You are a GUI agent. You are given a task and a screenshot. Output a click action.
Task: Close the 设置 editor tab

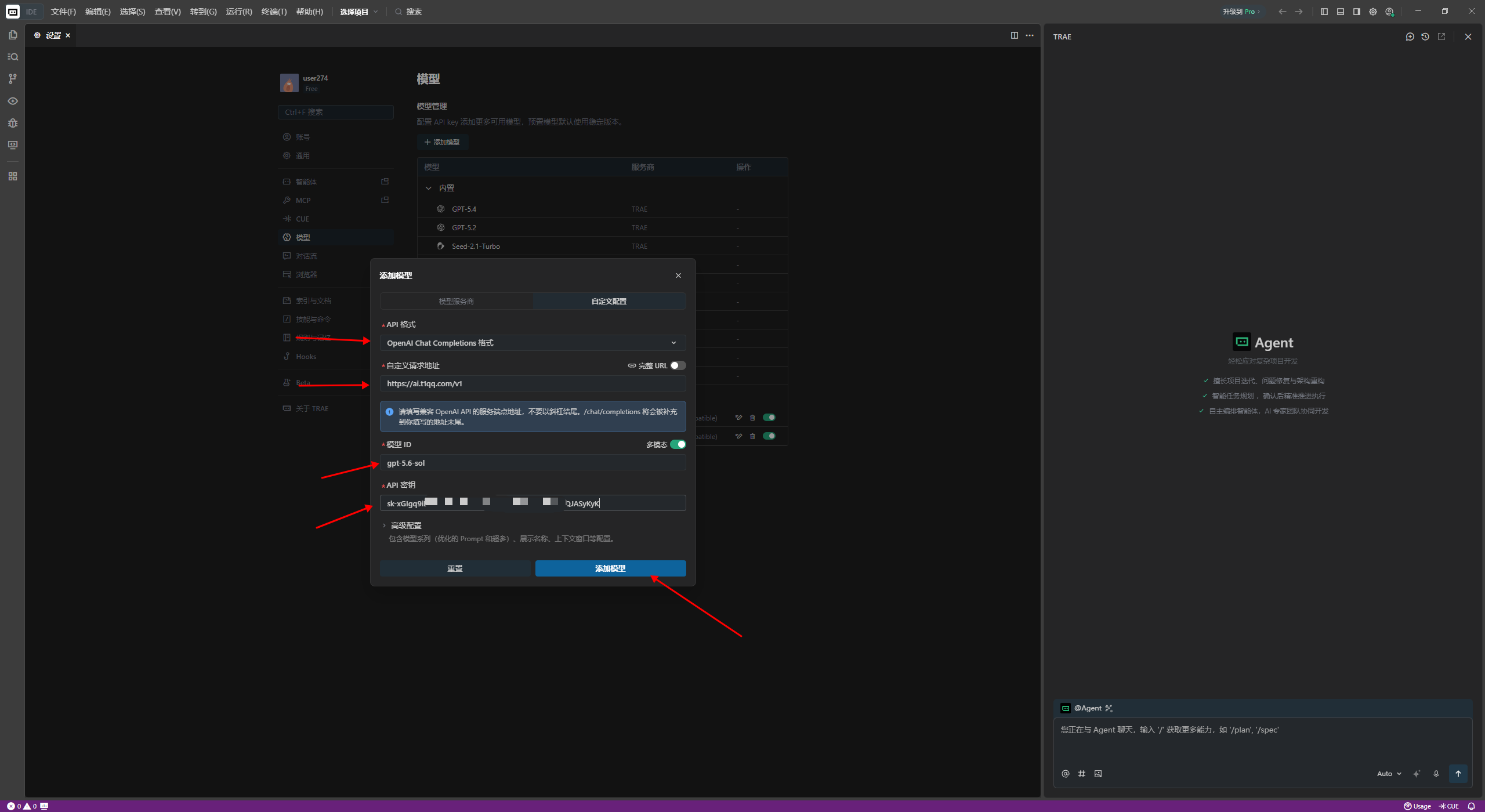click(68, 35)
